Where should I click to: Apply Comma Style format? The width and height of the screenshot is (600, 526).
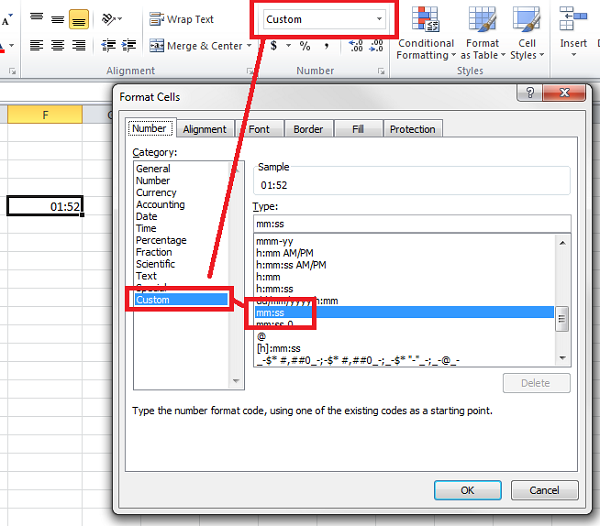pos(326,46)
